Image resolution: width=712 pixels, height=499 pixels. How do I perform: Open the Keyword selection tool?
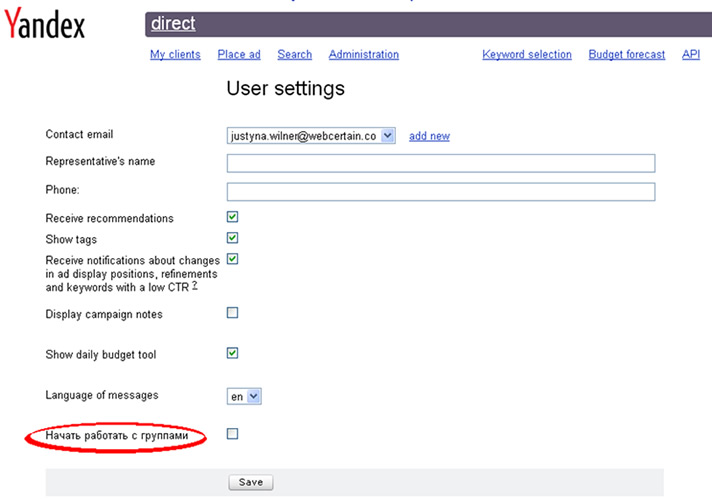point(527,55)
